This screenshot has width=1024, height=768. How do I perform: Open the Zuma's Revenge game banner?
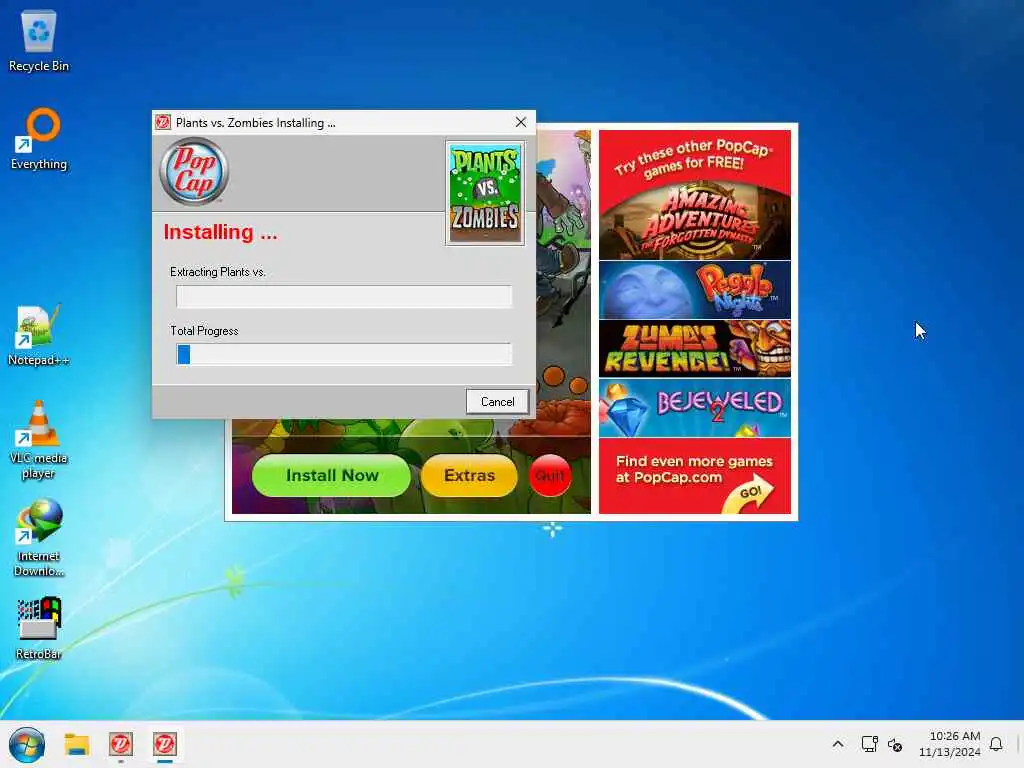pyautogui.click(x=695, y=349)
